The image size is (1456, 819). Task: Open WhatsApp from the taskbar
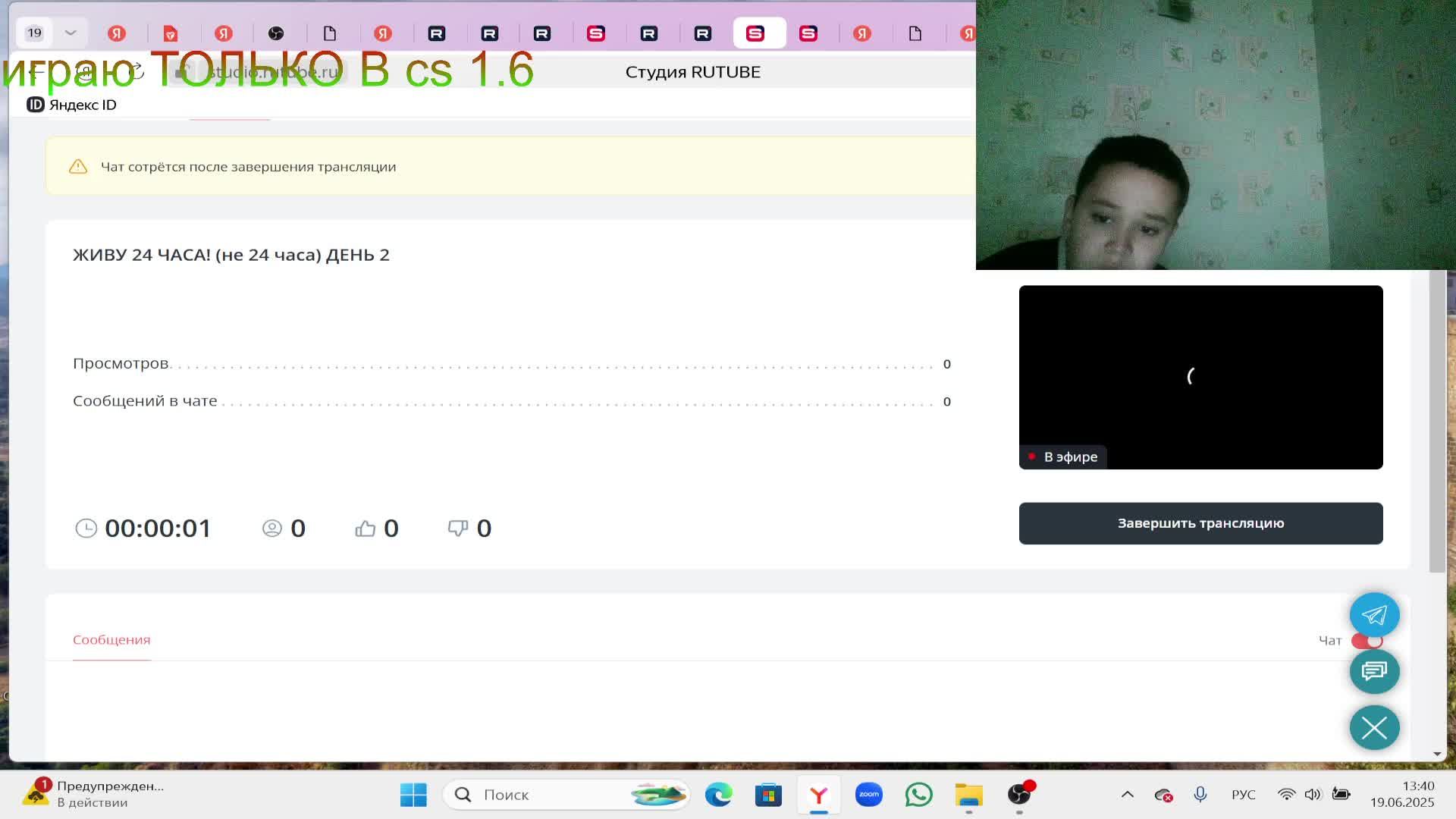click(x=919, y=795)
